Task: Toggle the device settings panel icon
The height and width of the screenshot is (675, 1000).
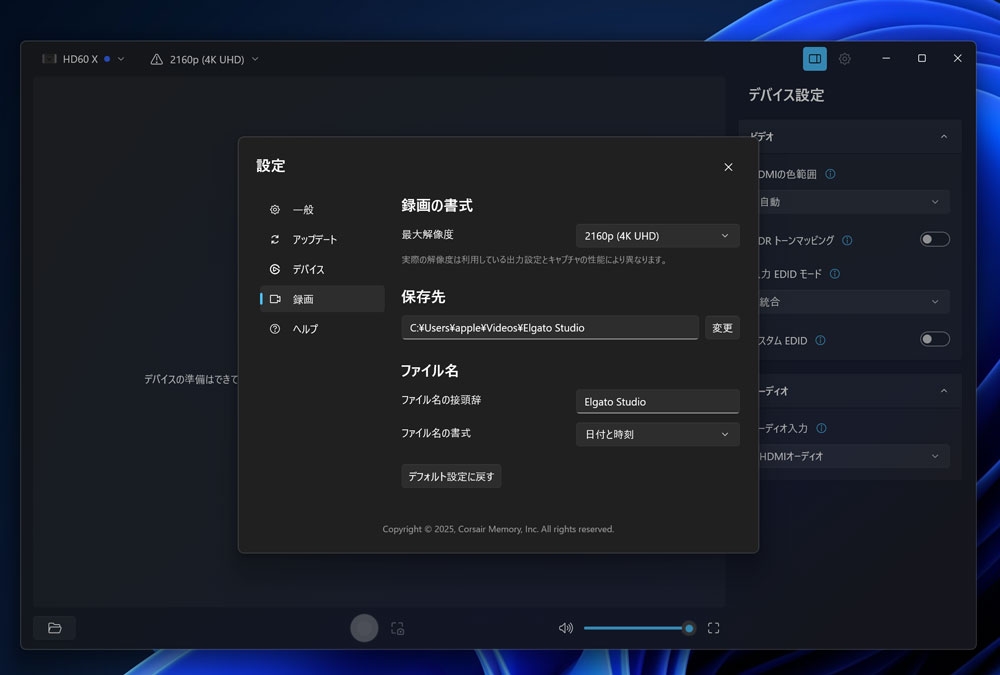Action: 814,58
